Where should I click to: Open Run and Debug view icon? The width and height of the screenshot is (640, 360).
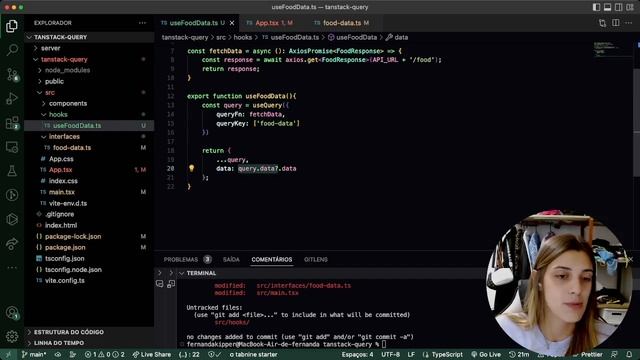(x=12, y=98)
